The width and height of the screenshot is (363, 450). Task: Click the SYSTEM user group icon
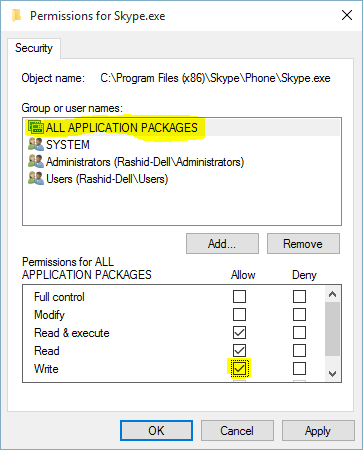[36, 144]
